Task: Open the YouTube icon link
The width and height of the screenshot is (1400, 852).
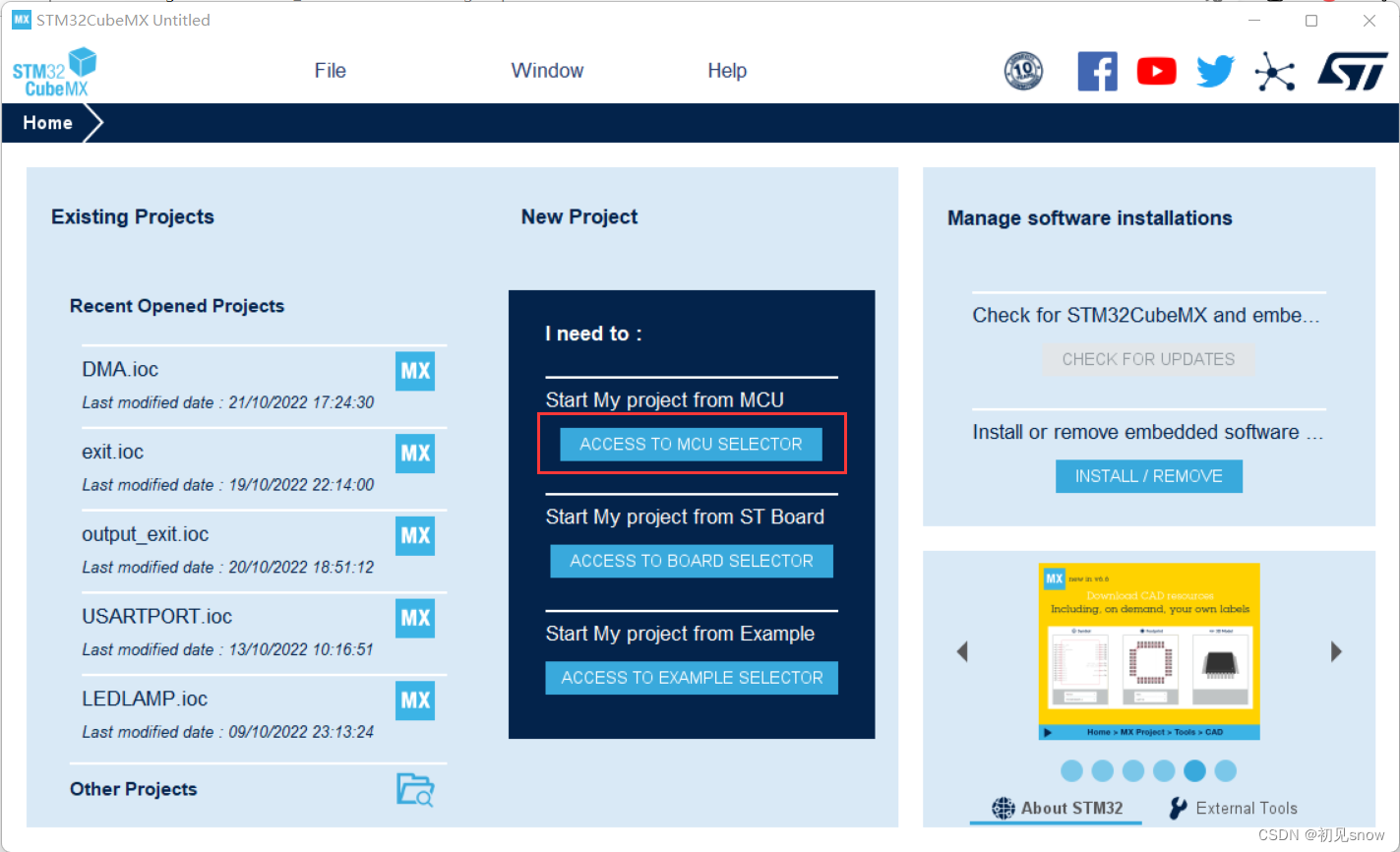Action: pyautogui.click(x=1156, y=71)
